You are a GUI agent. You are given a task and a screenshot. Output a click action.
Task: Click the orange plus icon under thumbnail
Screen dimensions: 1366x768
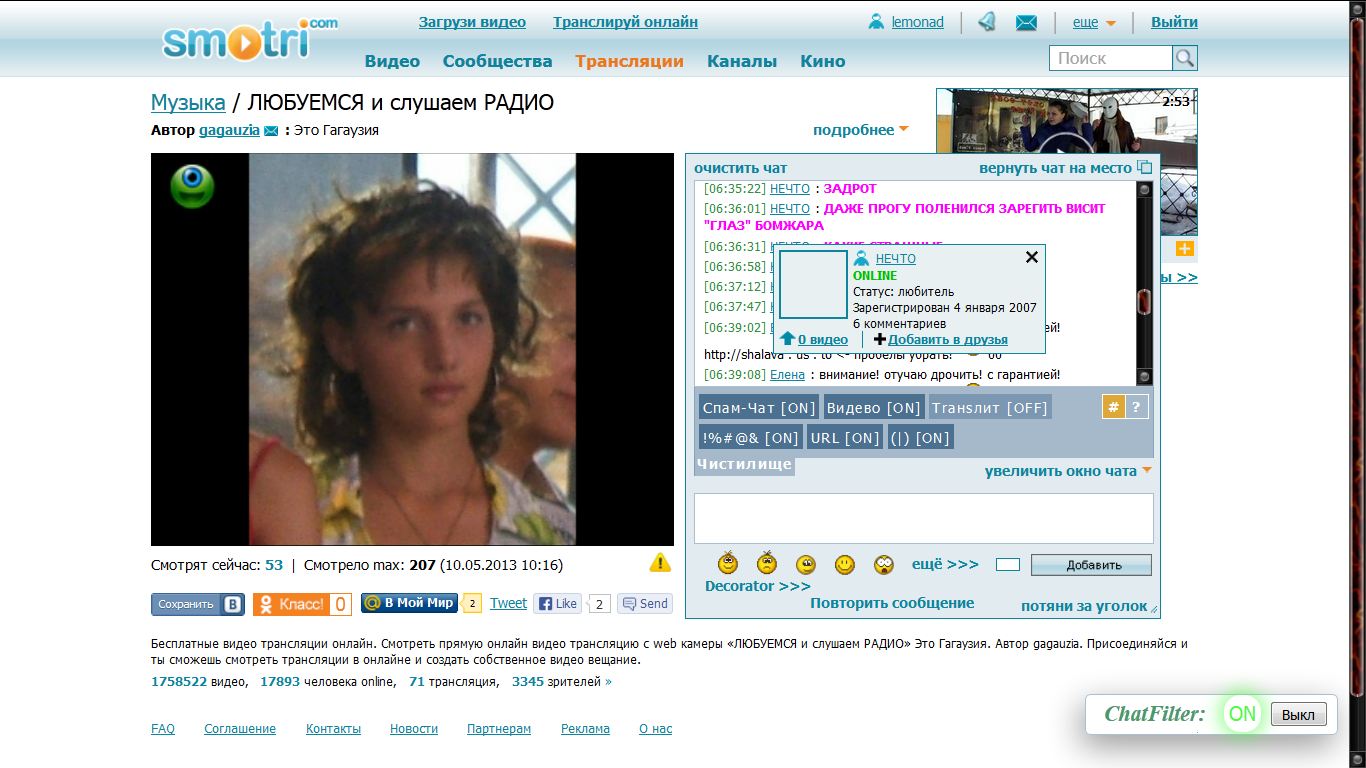pyautogui.click(x=1185, y=248)
